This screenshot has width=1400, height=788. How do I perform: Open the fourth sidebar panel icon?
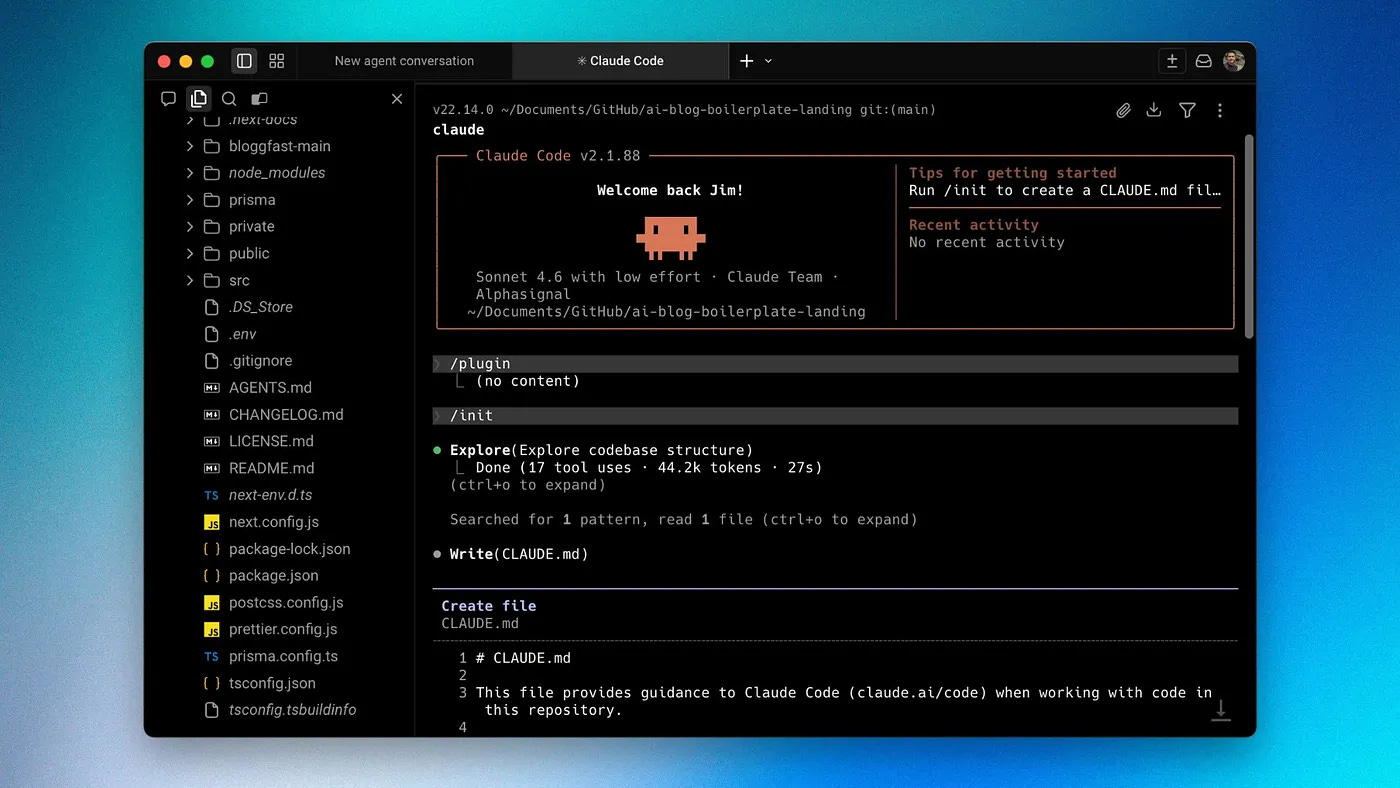click(259, 98)
